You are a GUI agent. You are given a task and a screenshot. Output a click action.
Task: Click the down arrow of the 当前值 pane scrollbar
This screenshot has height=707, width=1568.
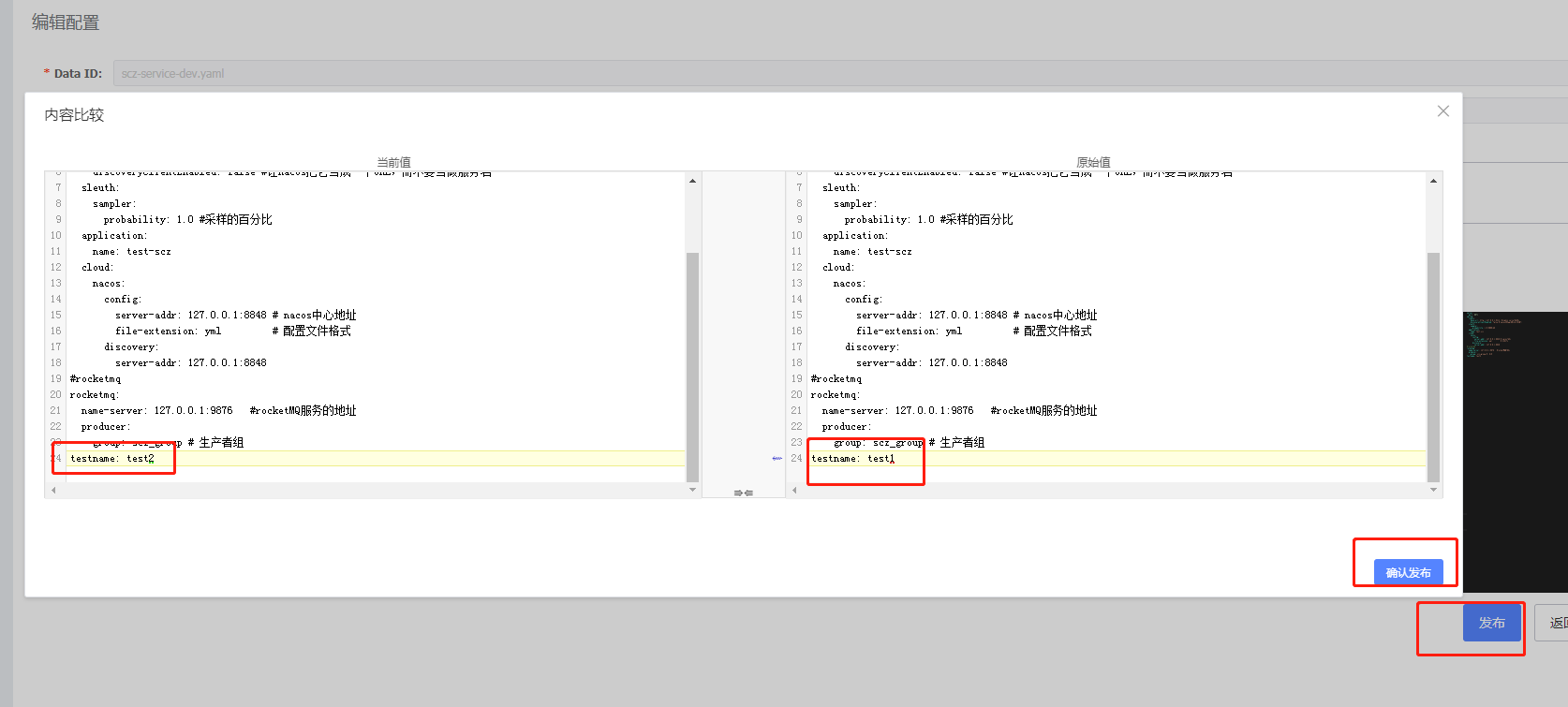(693, 489)
